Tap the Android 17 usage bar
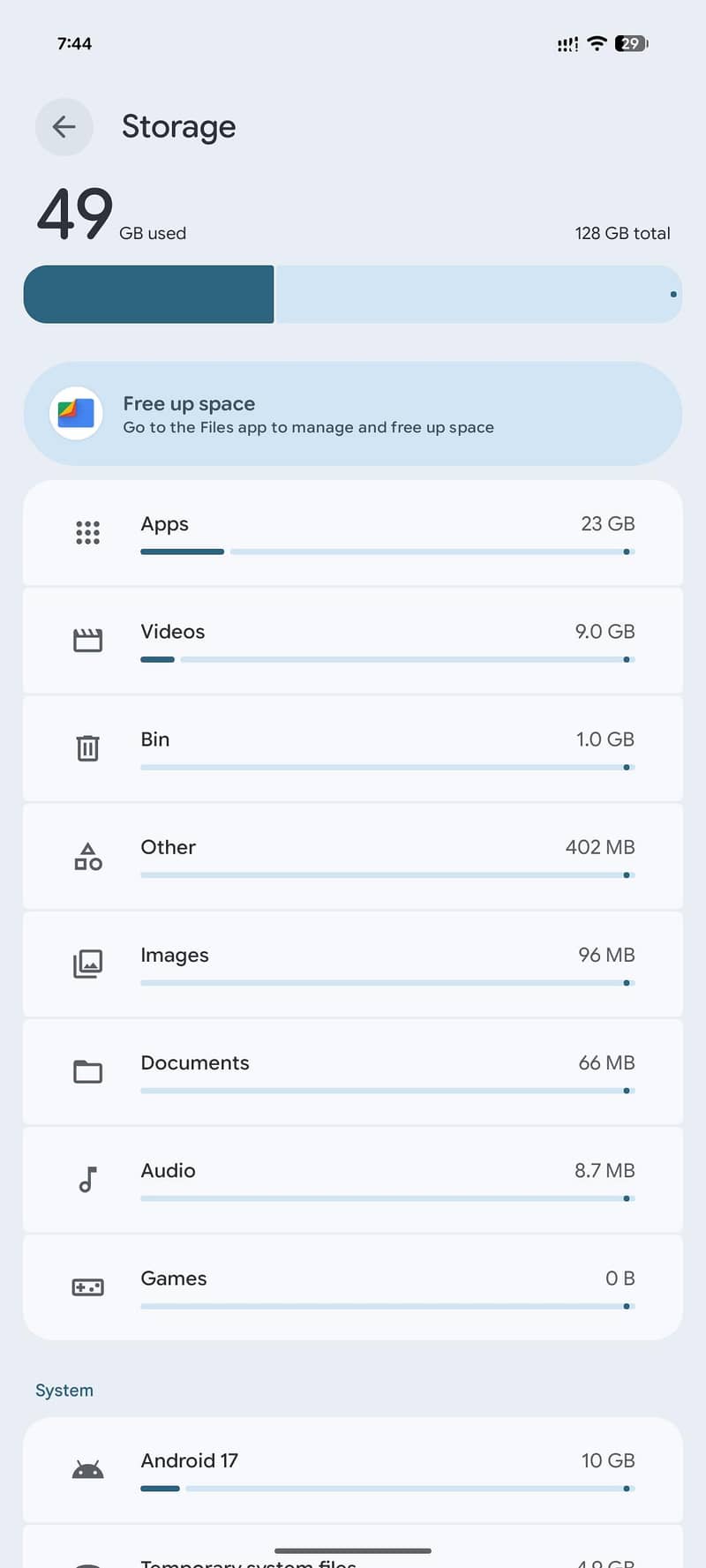The height and width of the screenshot is (1568, 706). [x=387, y=1489]
